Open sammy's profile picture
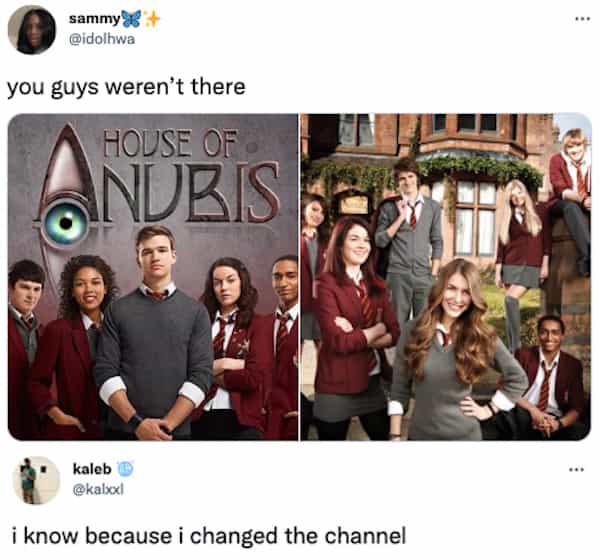600x560 pixels. point(32,31)
